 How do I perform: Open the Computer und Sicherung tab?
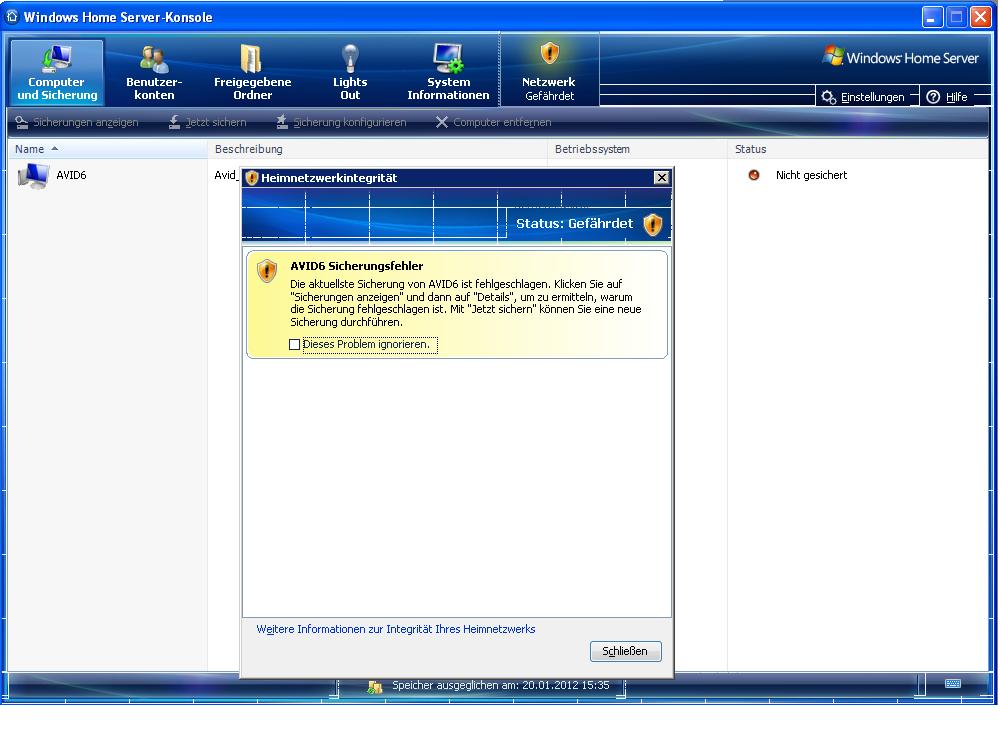coord(57,73)
